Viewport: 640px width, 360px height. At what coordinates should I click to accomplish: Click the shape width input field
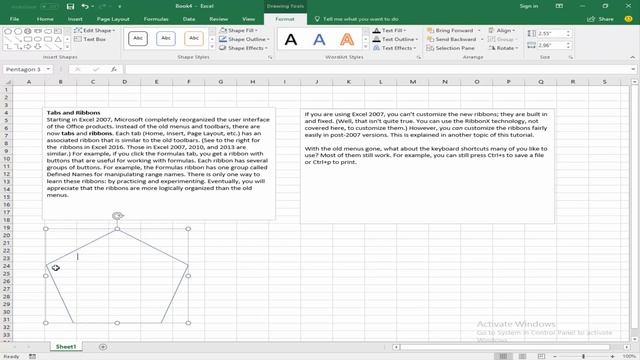pos(551,45)
